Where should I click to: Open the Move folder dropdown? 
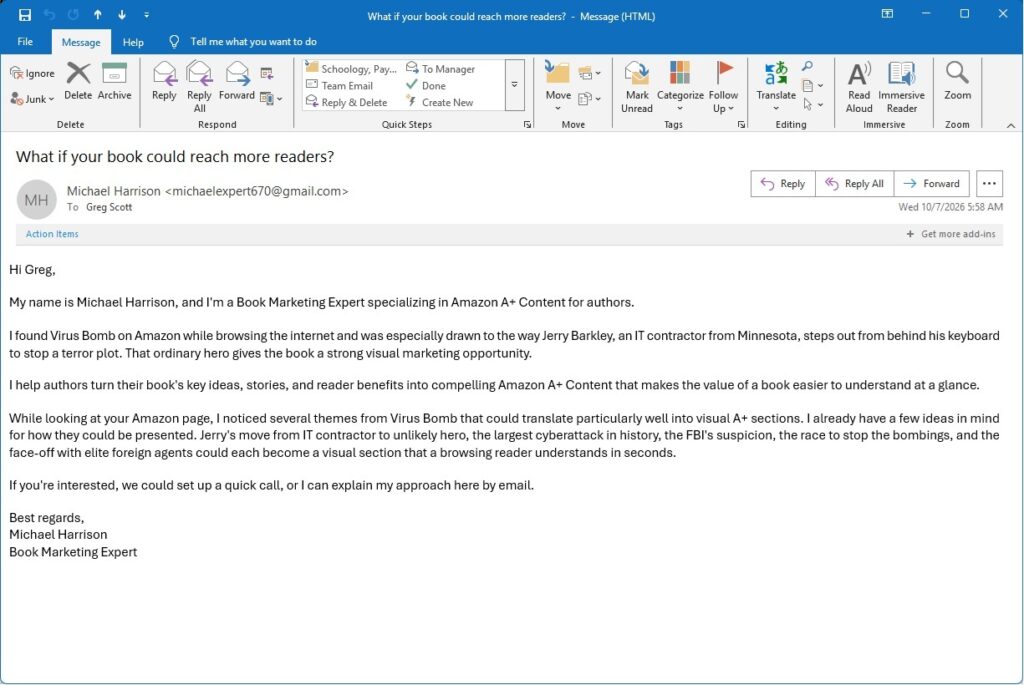(558, 86)
